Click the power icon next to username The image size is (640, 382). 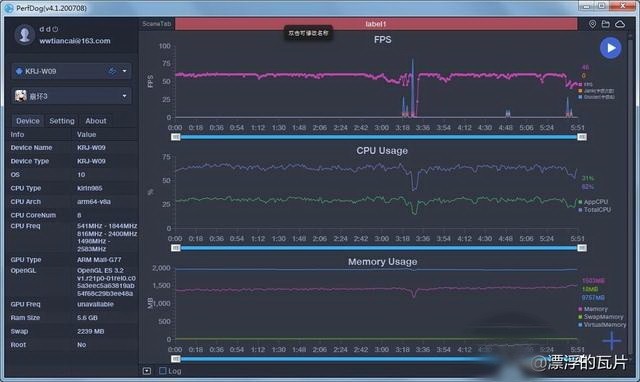tap(55, 29)
